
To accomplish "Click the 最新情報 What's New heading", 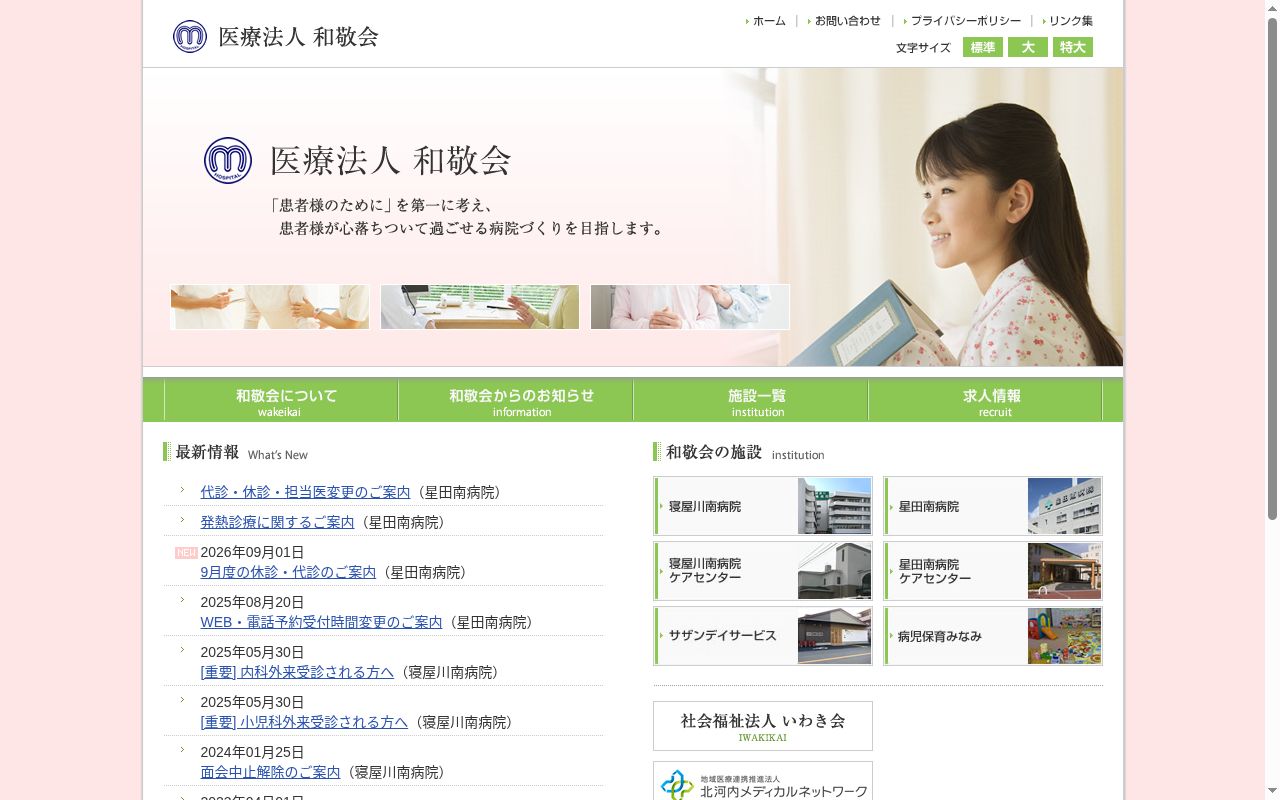I will [x=236, y=453].
